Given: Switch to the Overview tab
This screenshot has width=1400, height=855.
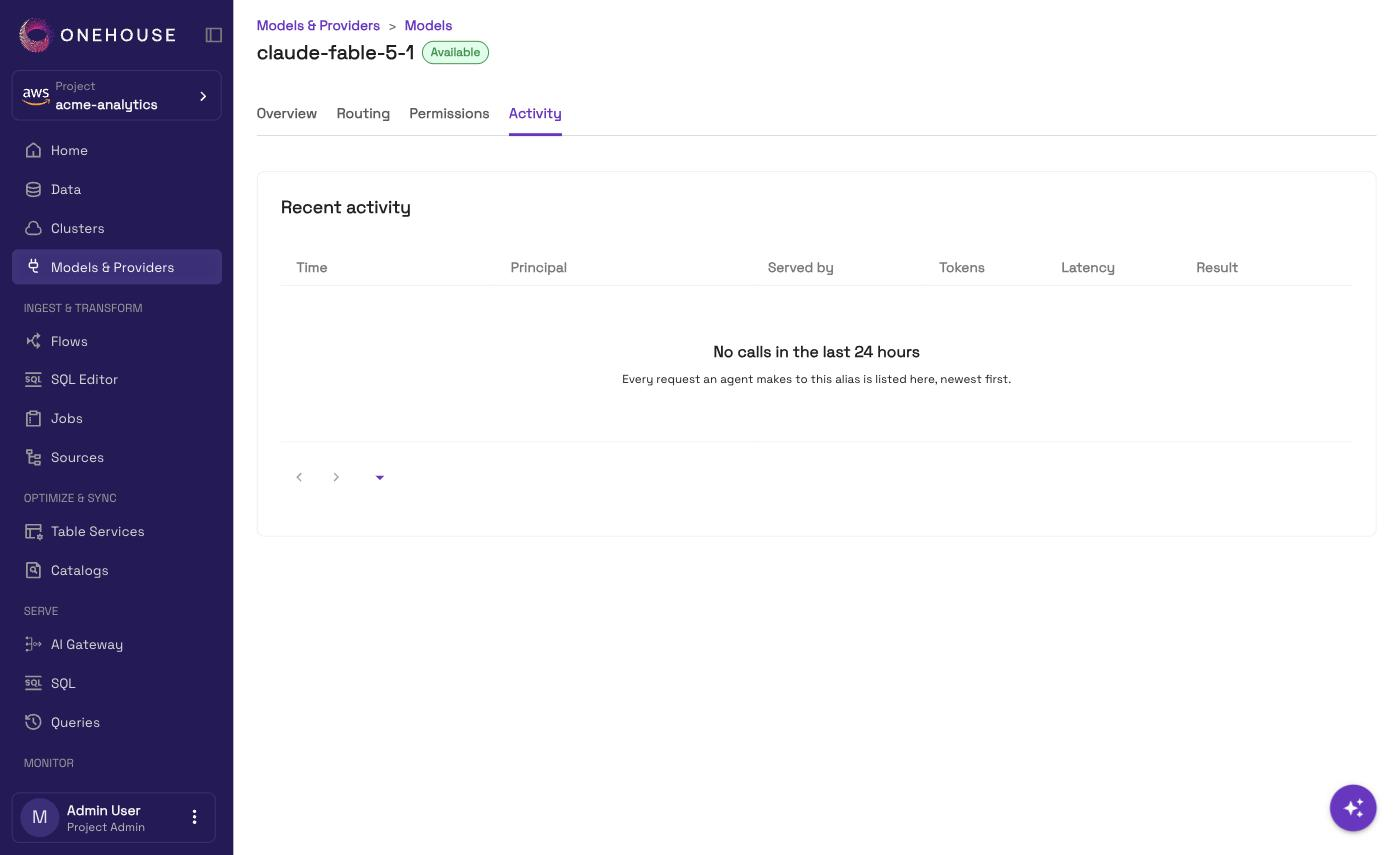Looking at the screenshot, I should 287,113.
